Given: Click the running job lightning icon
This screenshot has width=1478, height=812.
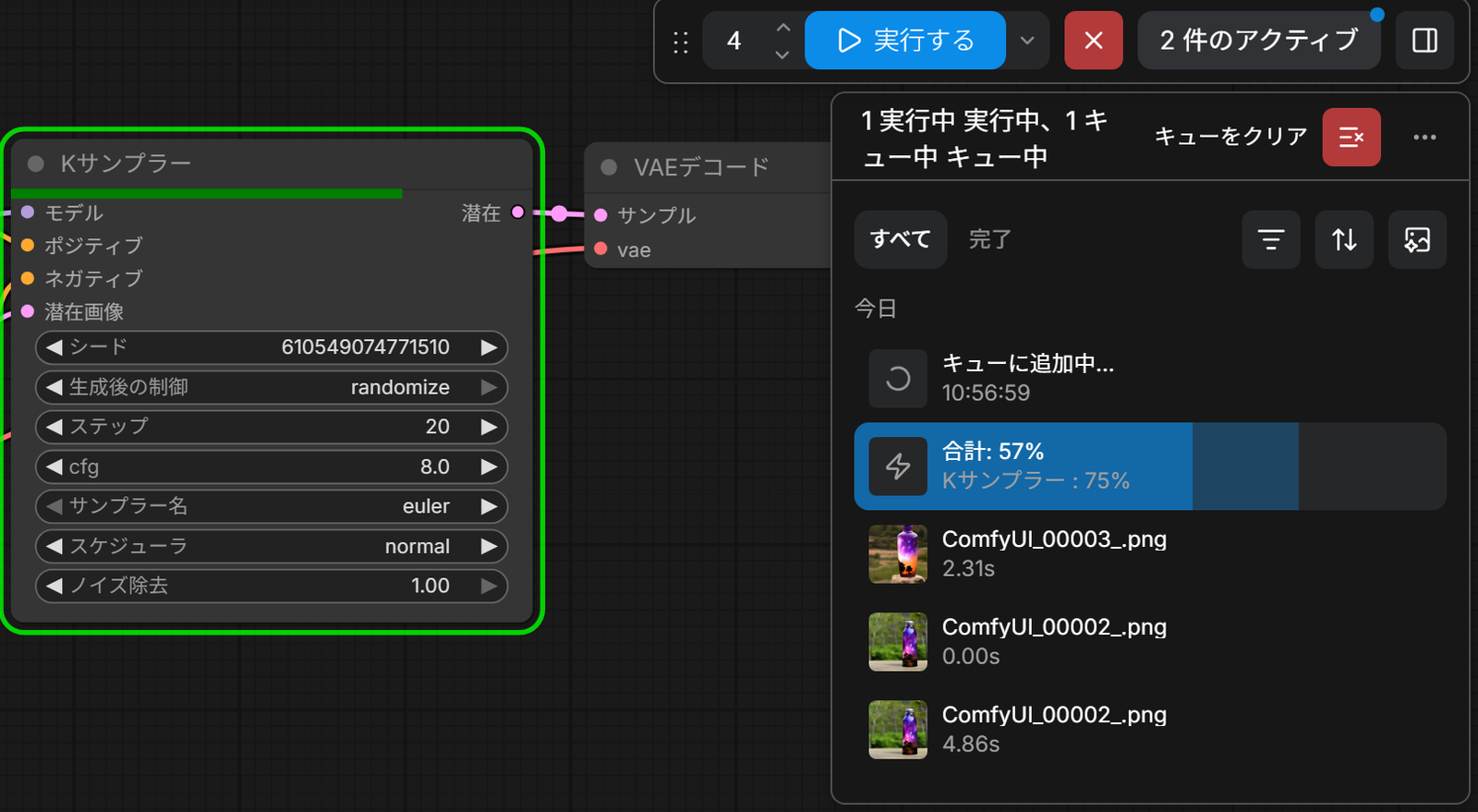Looking at the screenshot, I should pos(898,467).
